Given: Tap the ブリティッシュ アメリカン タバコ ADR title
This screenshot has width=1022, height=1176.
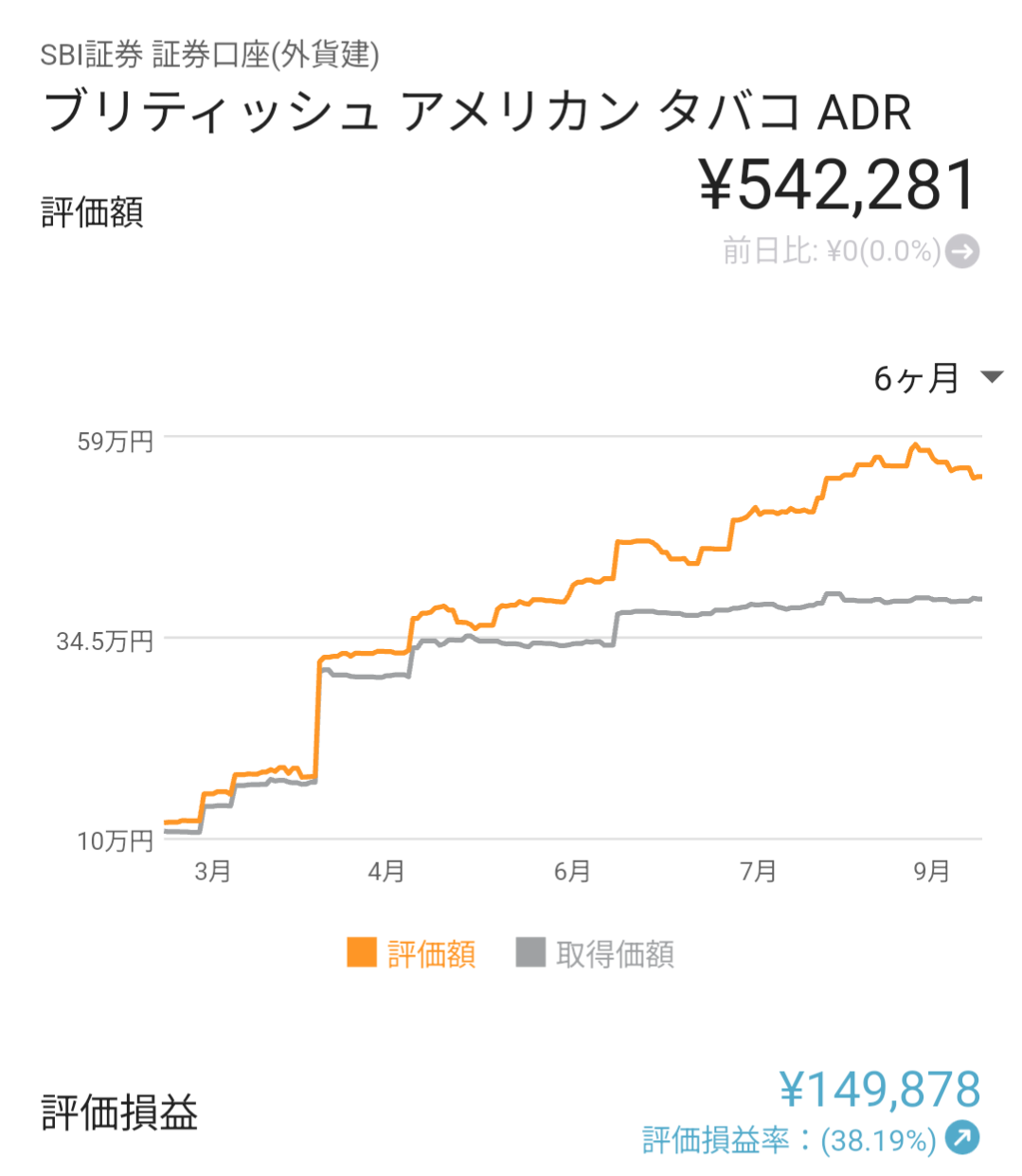Looking at the screenshot, I should (477, 112).
